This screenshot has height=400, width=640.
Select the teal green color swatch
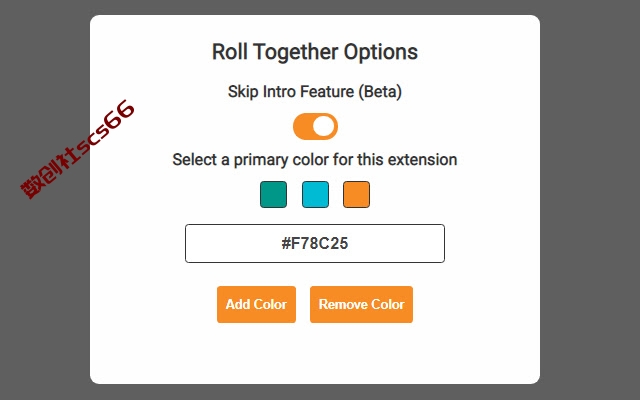click(x=273, y=195)
